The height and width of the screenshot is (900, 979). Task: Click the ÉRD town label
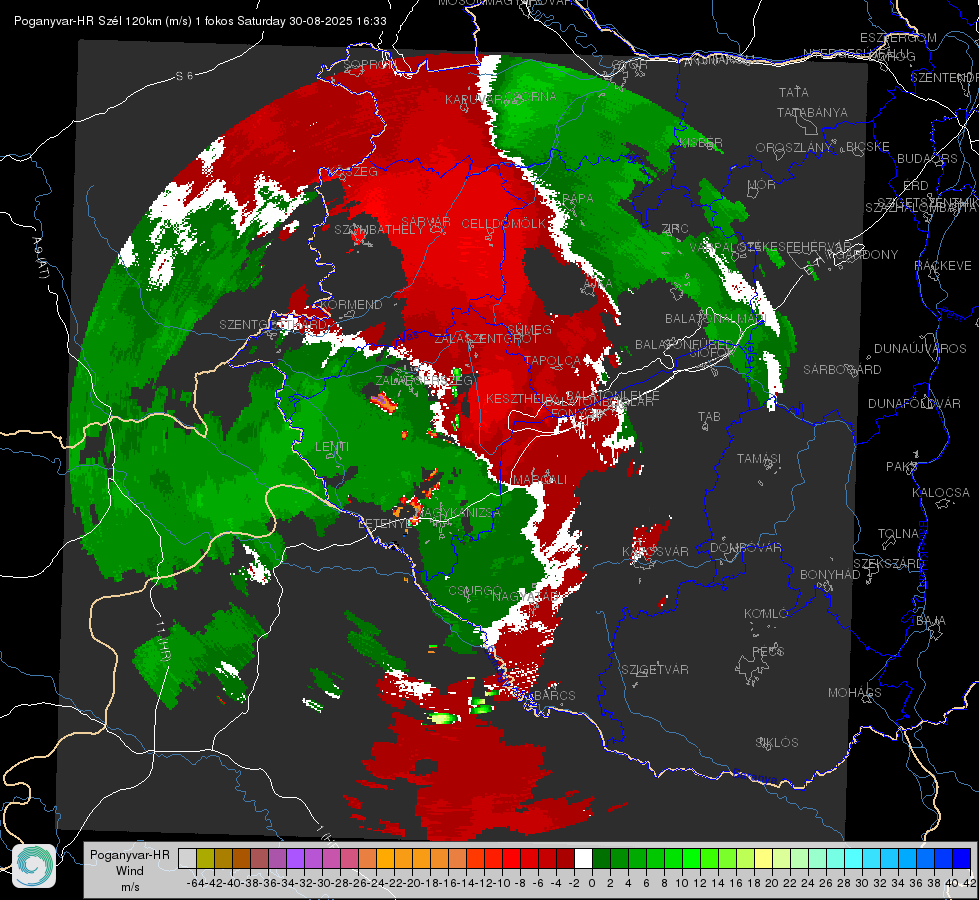[x=916, y=186]
